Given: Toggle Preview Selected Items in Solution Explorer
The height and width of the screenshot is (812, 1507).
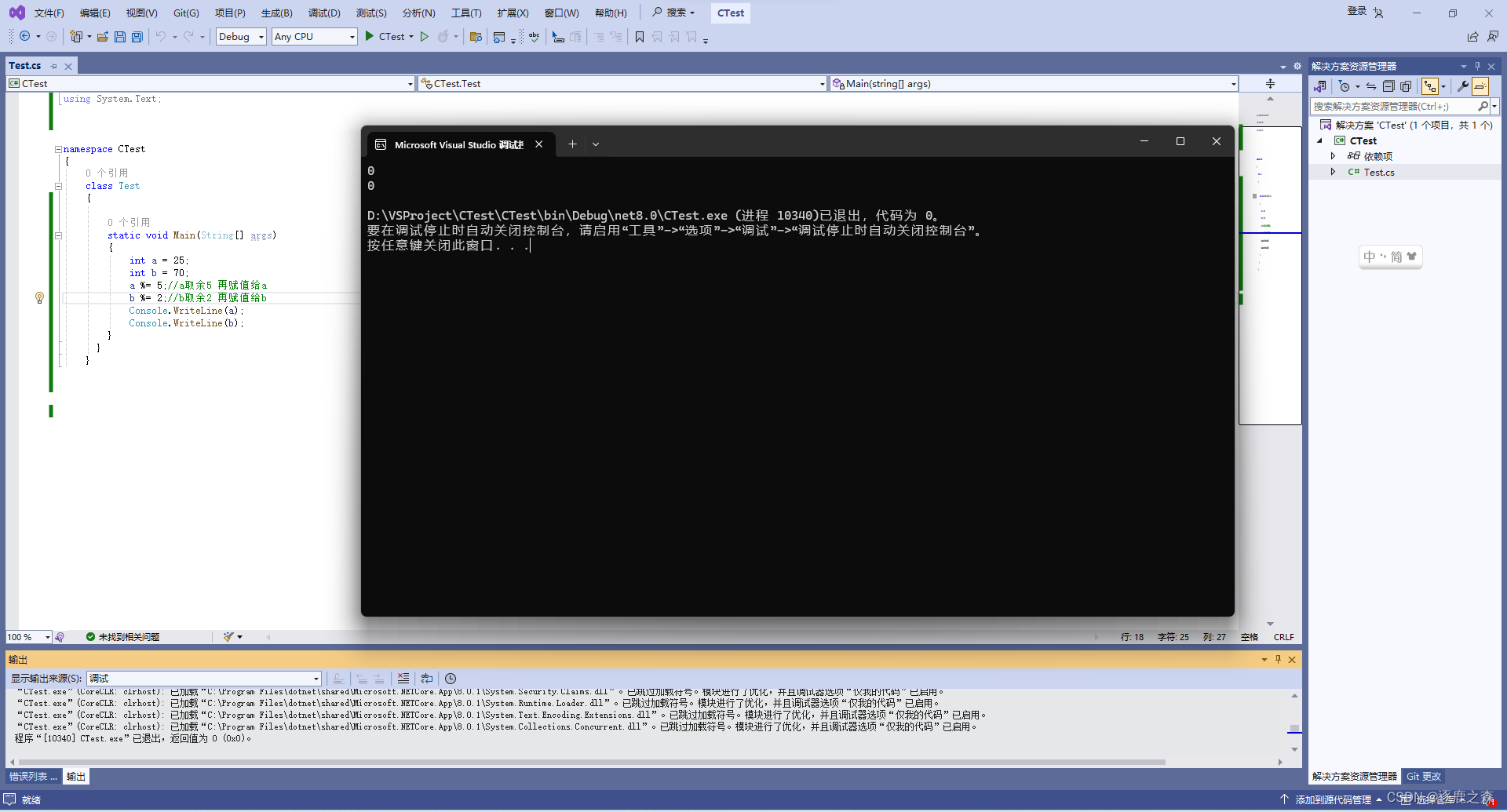Looking at the screenshot, I should (x=1480, y=86).
